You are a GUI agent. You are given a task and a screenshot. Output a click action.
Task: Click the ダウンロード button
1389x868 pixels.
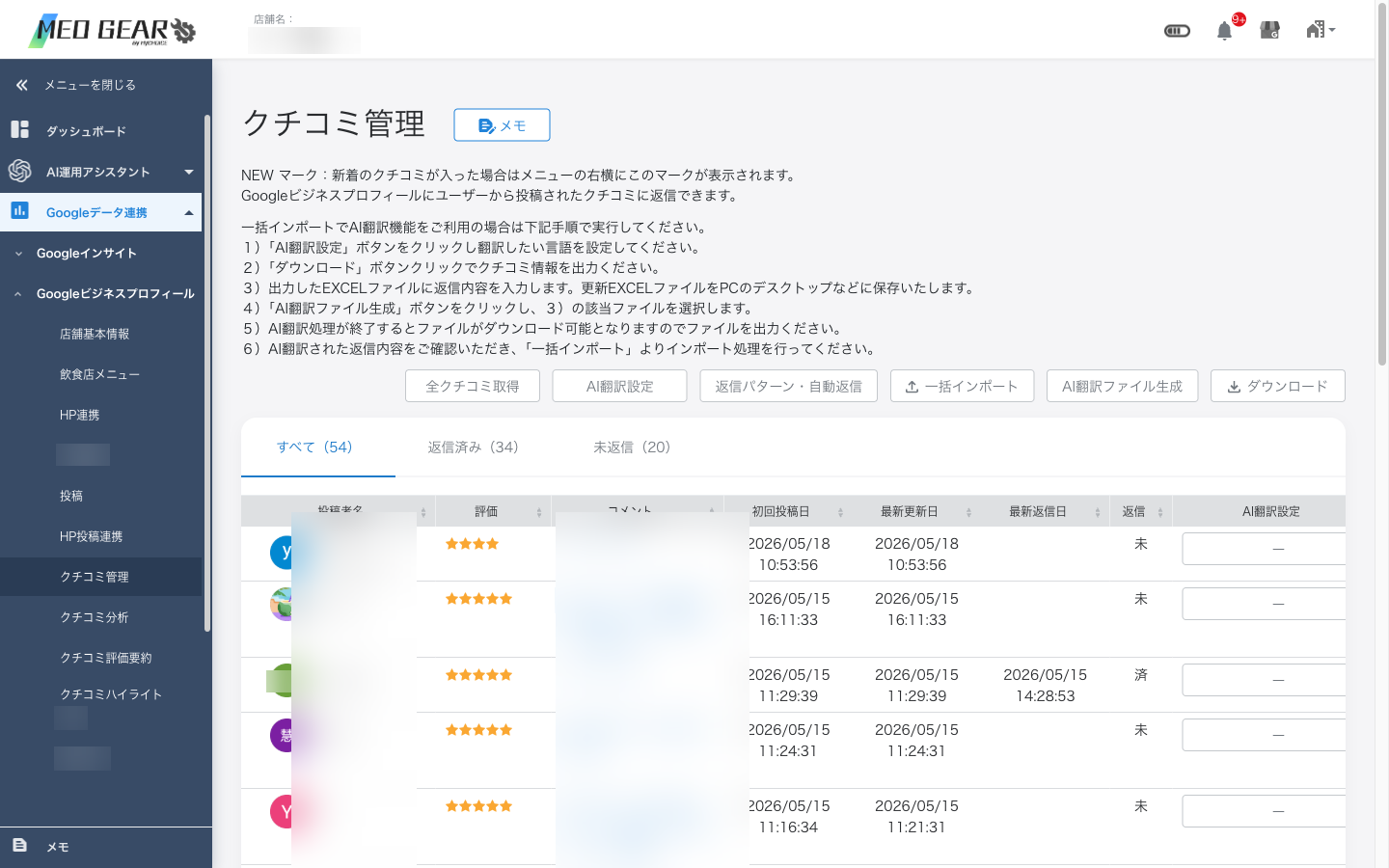[x=1278, y=386]
